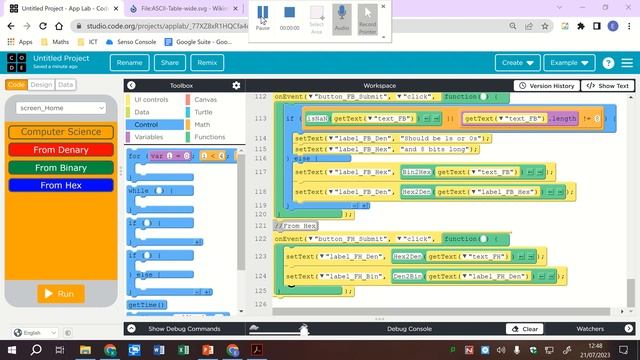Open button_FB_Submit dropdown on line 112
This screenshot has height=360, width=640.
(x=311, y=97)
